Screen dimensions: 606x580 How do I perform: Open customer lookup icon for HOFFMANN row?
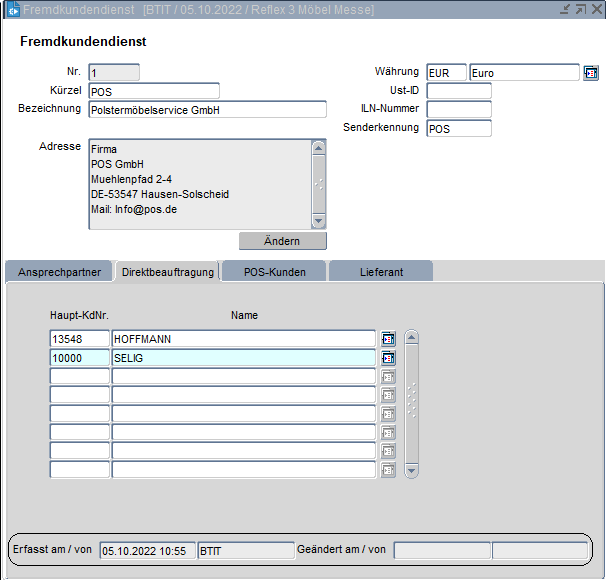[389, 339]
